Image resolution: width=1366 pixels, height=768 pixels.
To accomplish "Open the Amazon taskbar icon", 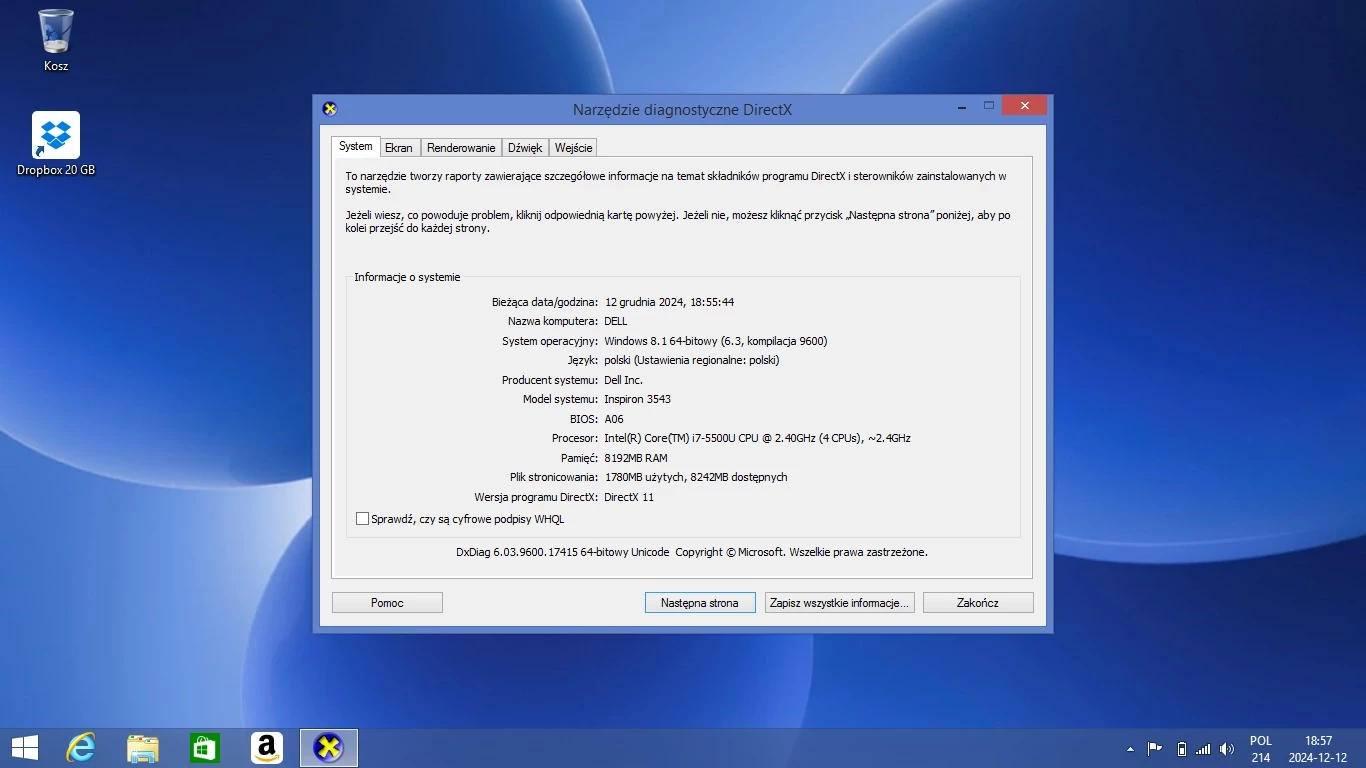I will tap(267, 747).
